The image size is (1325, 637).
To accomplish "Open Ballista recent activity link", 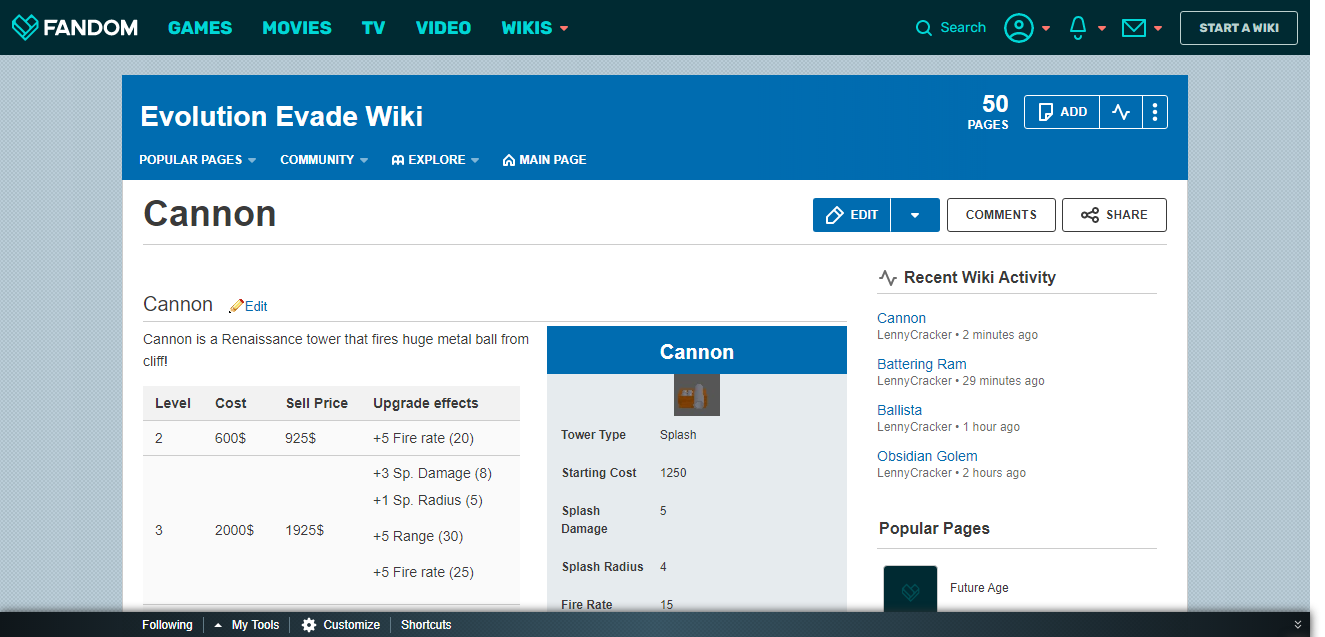I will click(x=899, y=410).
